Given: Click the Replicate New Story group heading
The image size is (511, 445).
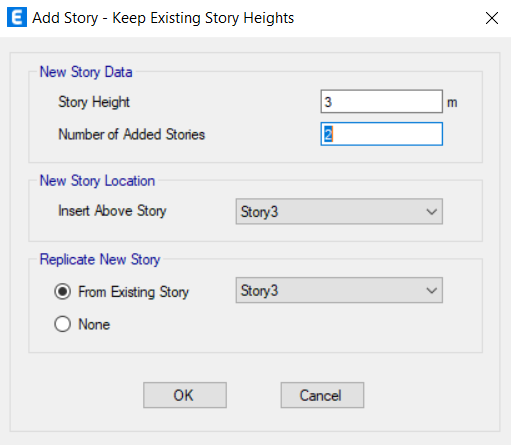Looking at the screenshot, I should [100, 259].
